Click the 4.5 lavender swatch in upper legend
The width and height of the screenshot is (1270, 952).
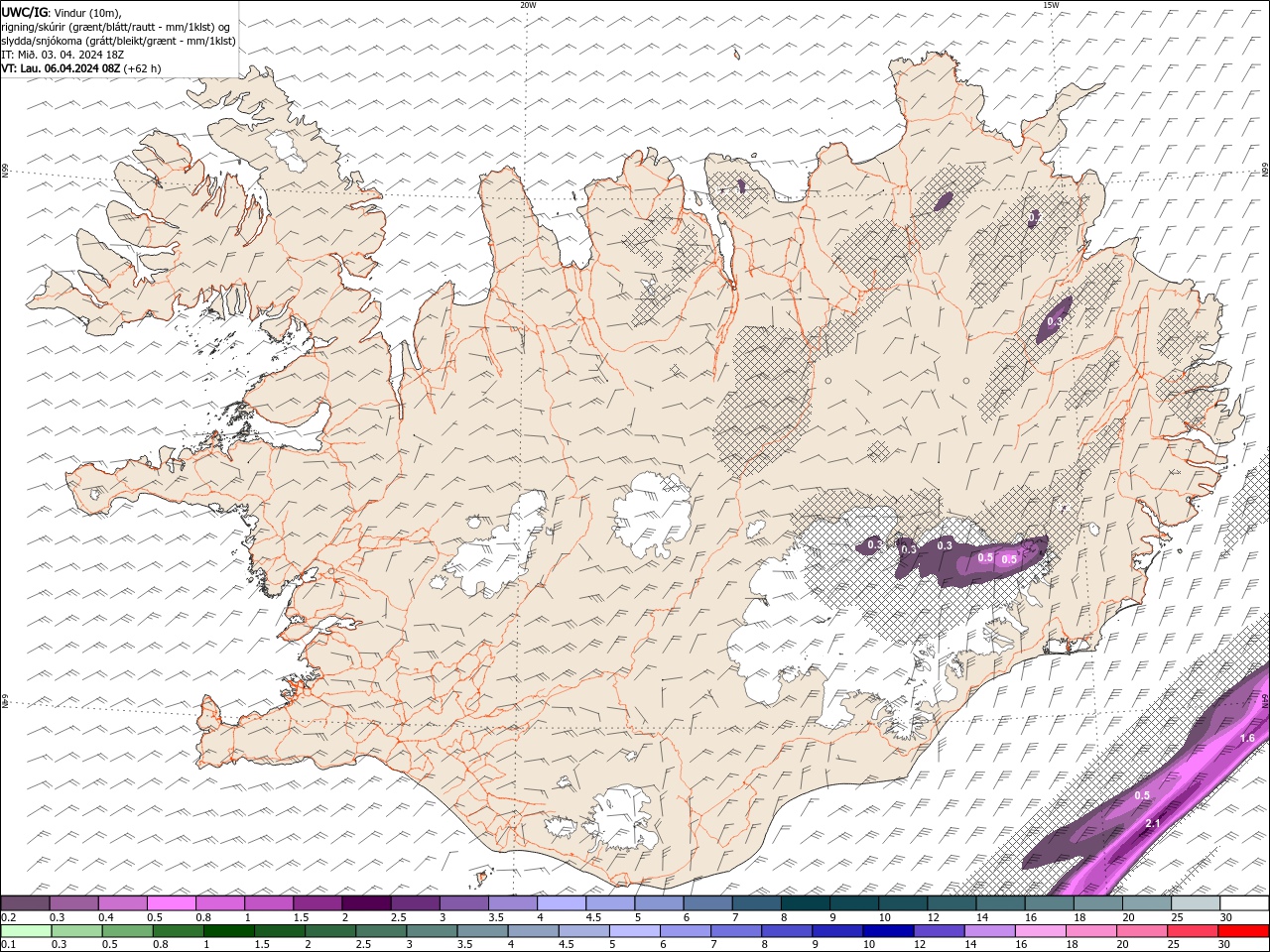point(610,903)
